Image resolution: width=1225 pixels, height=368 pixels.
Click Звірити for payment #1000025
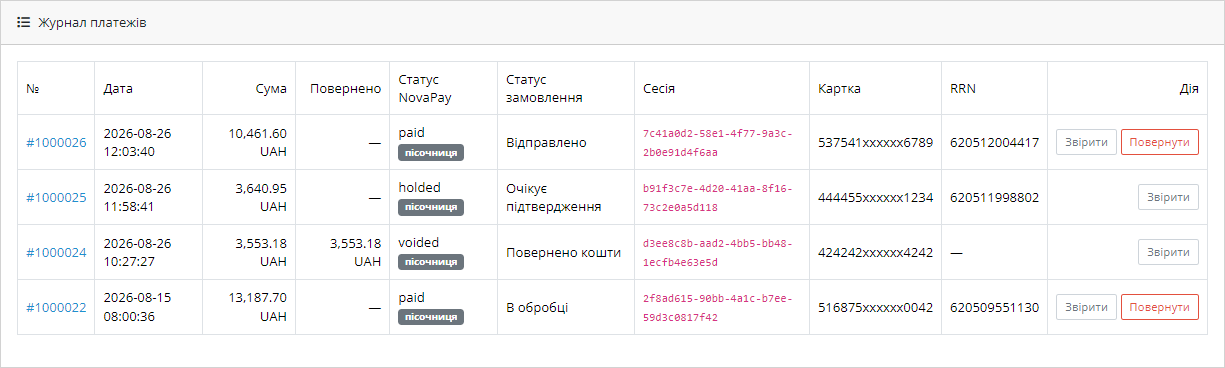tap(1168, 197)
